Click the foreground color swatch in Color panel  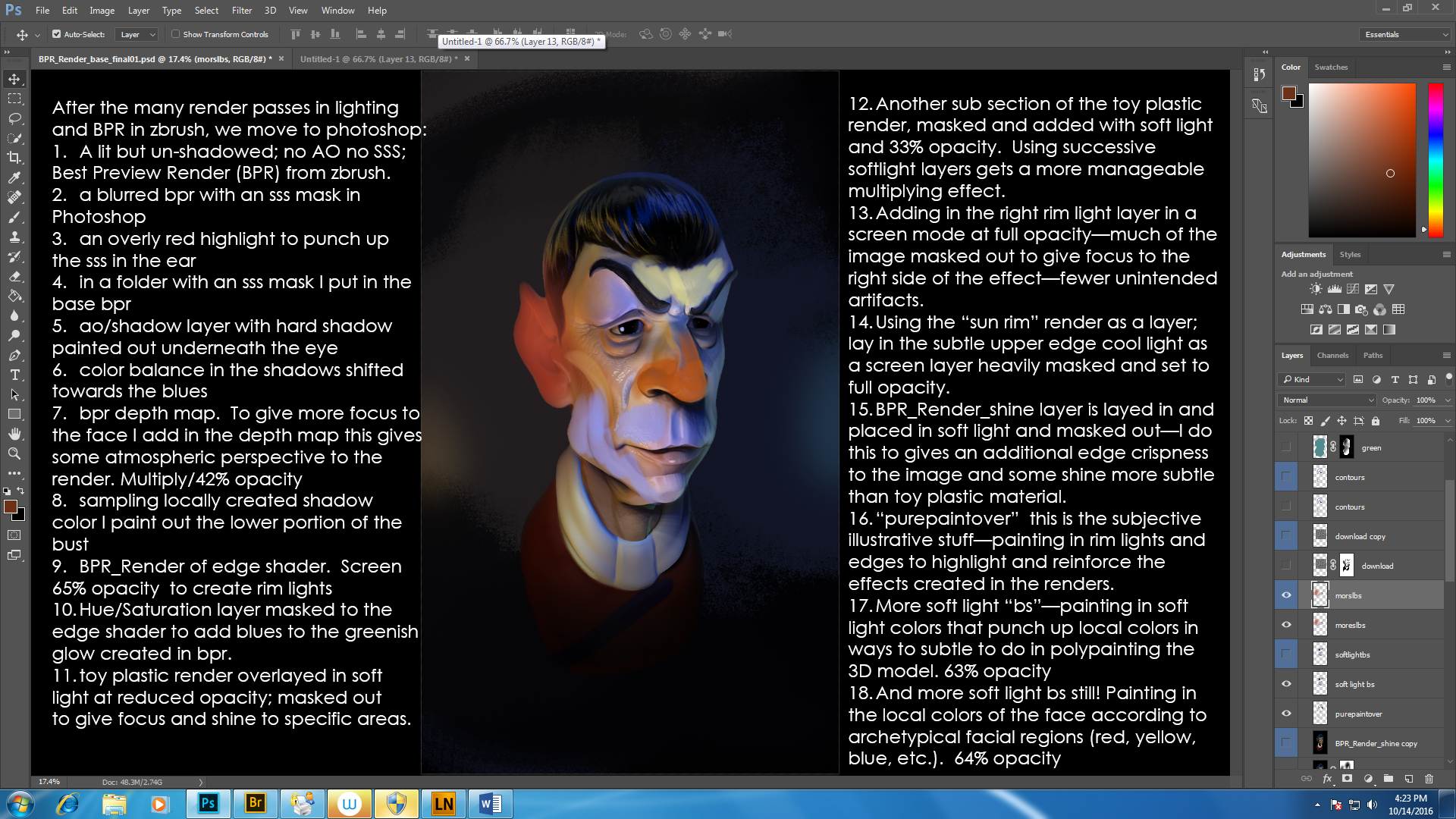coord(1288,93)
